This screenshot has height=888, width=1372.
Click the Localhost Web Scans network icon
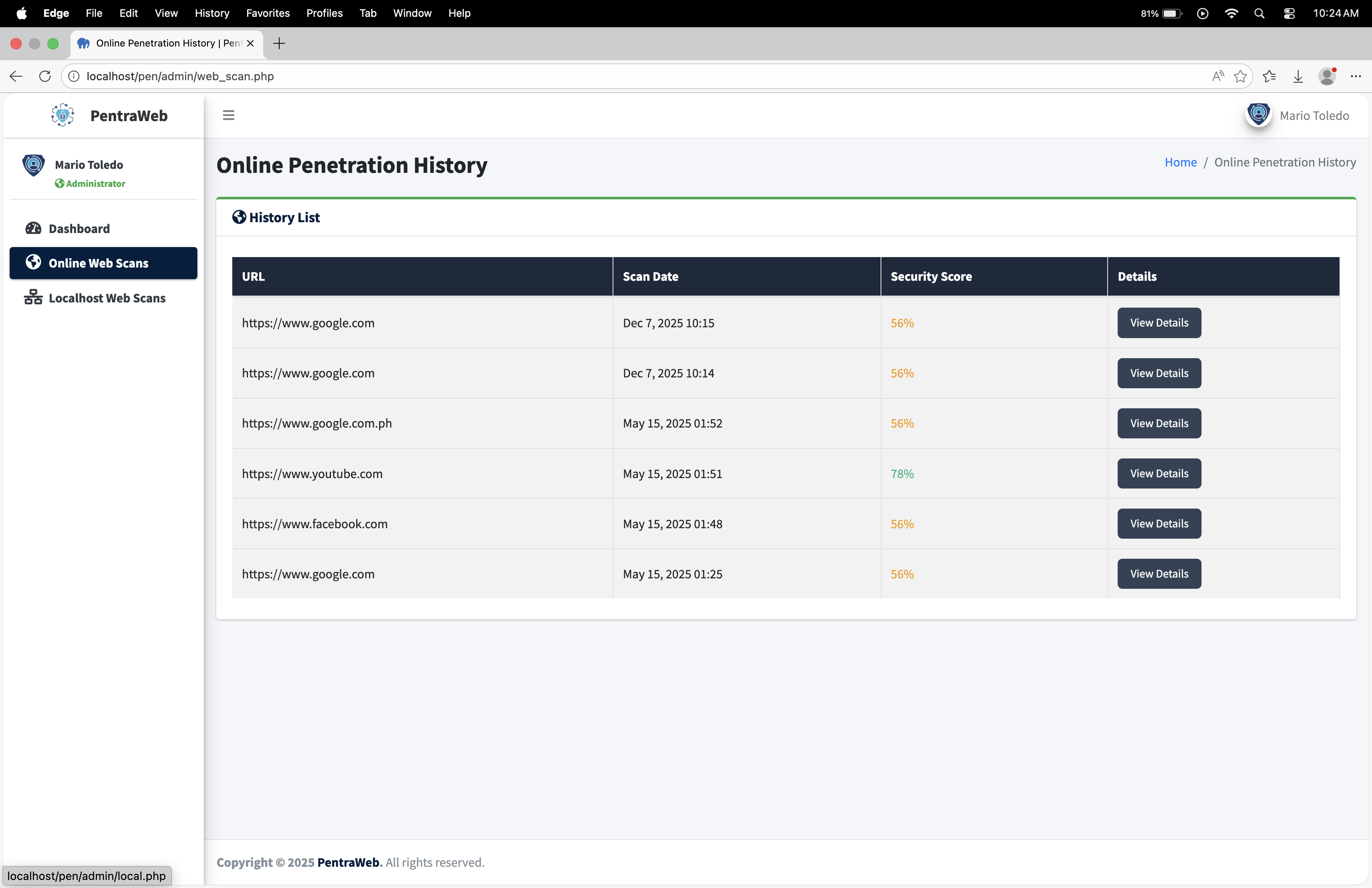pyautogui.click(x=33, y=297)
